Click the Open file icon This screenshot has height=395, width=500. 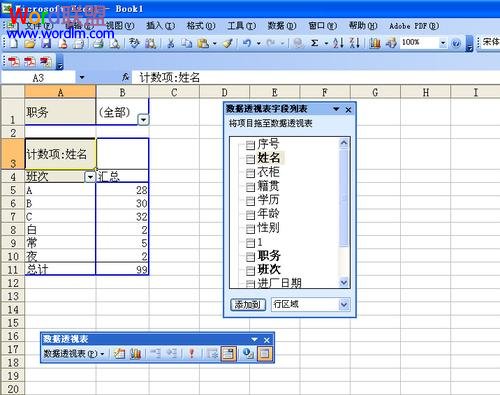click(30, 43)
